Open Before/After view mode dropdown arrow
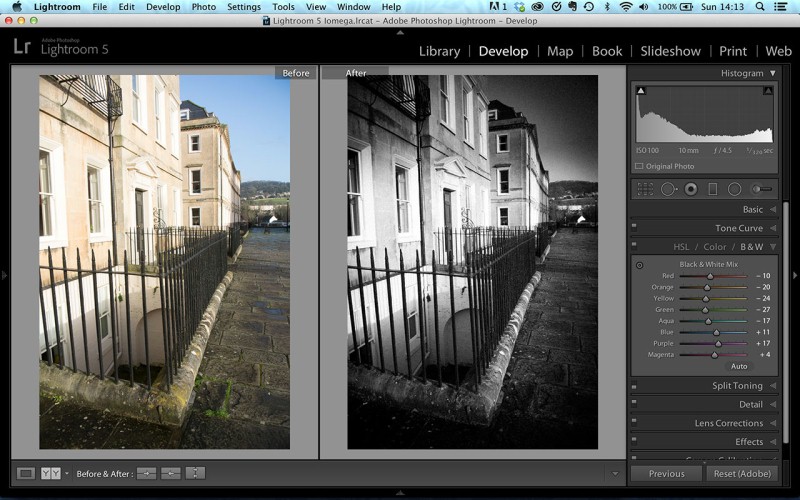The height and width of the screenshot is (500, 800). tap(67, 473)
